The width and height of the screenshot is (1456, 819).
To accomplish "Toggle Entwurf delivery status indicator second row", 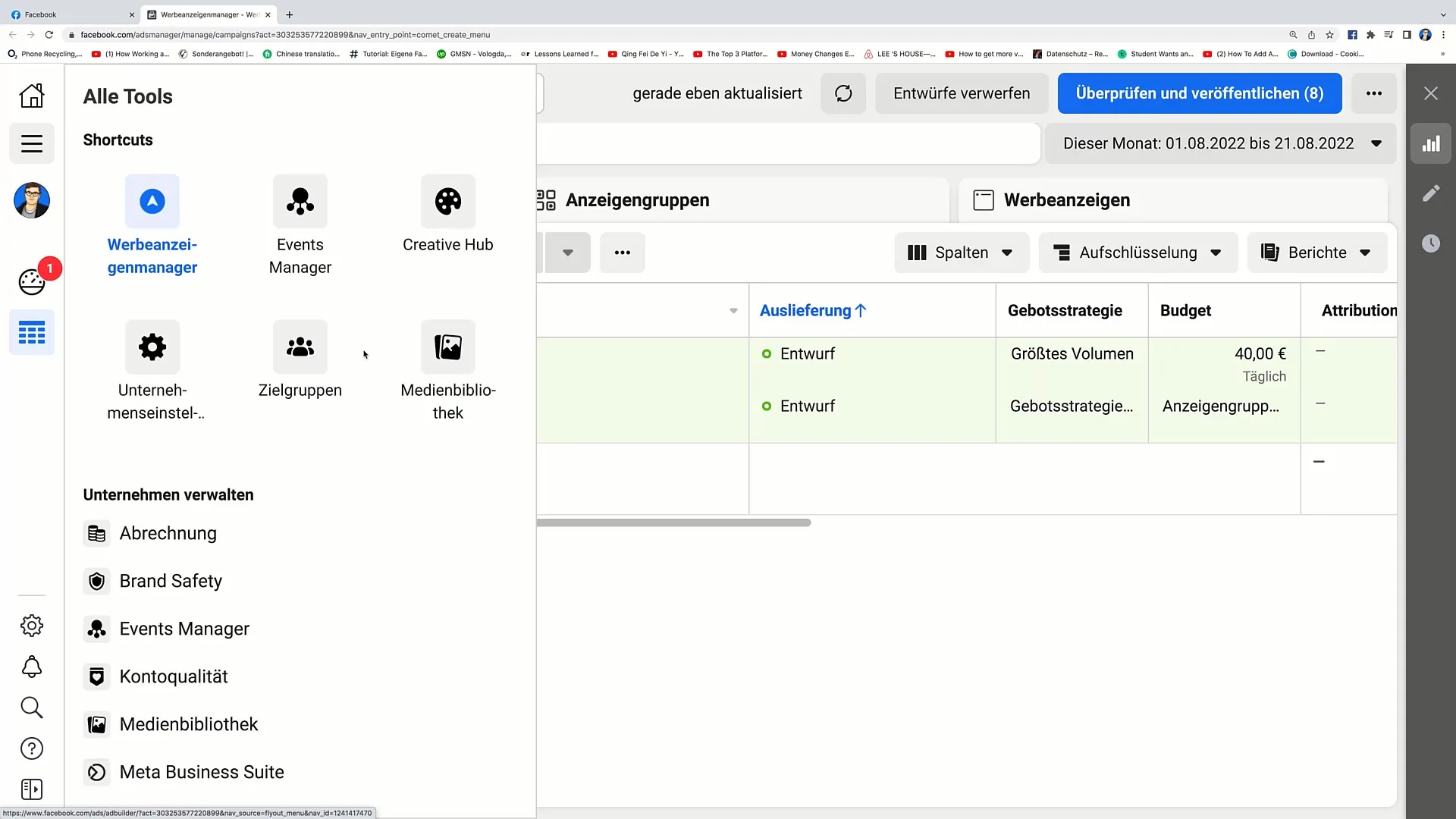I will point(767,406).
